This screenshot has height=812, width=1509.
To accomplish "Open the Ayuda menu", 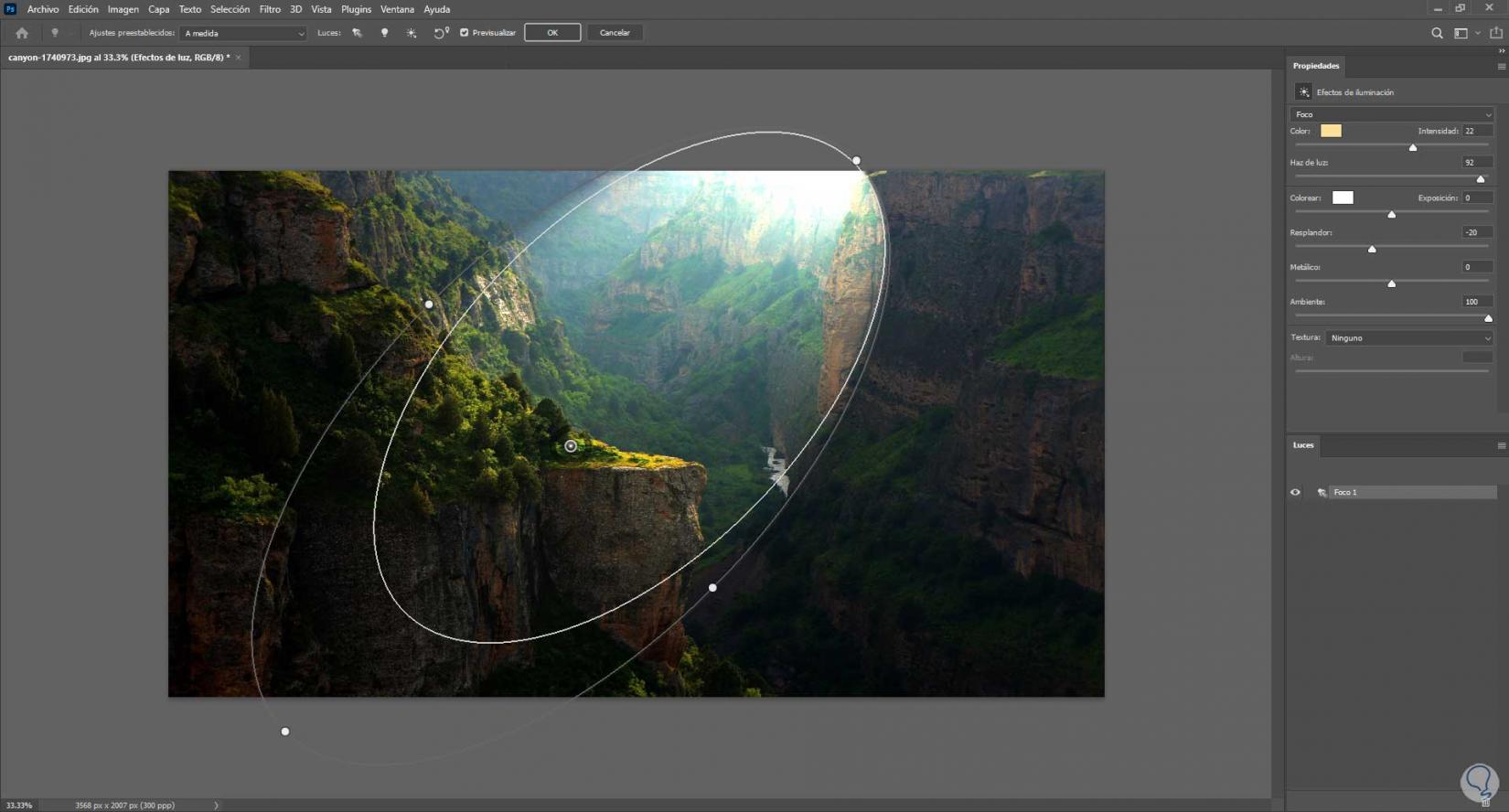I will click(x=437, y=9).
